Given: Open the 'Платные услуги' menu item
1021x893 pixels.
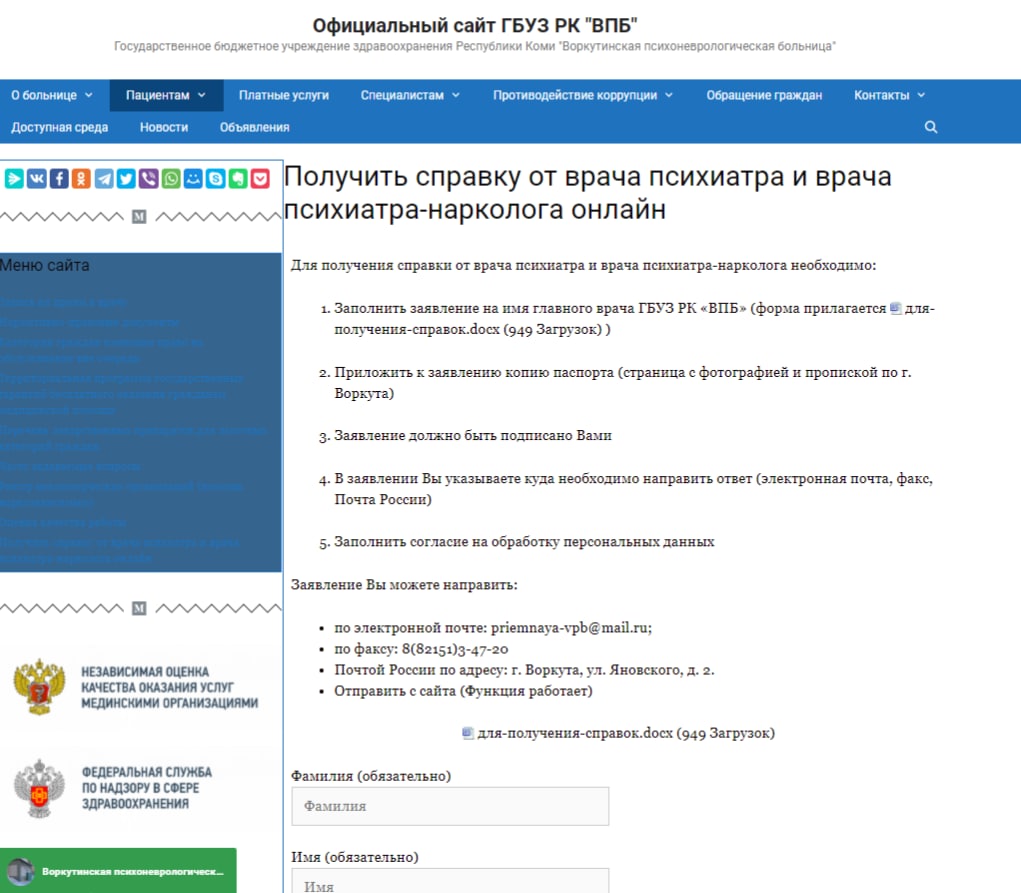Looking at the screenshot, I should (x=283, y=95).
